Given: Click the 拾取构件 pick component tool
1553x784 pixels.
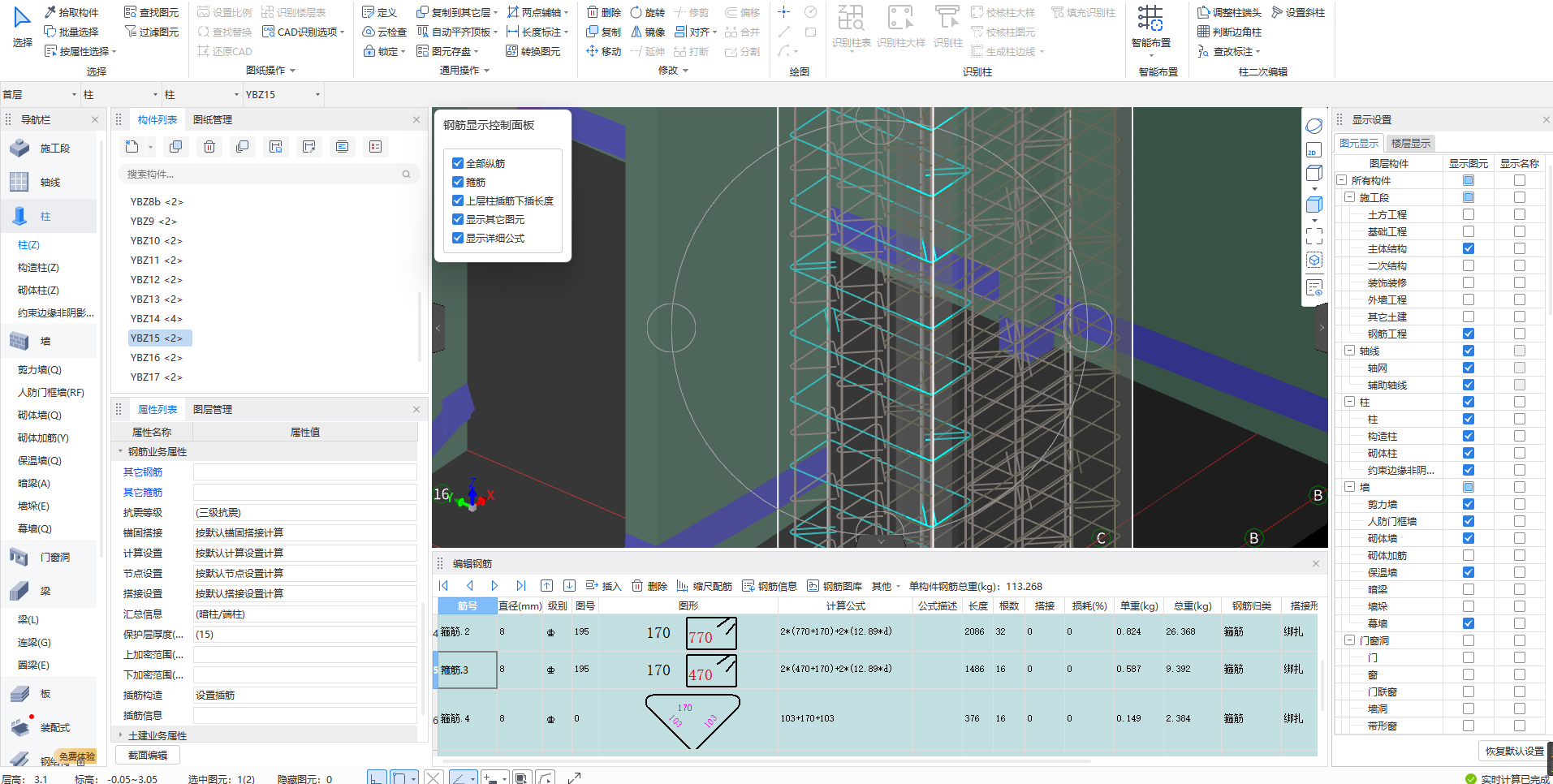Looking at the screenshot, I should tap(71, 12).
